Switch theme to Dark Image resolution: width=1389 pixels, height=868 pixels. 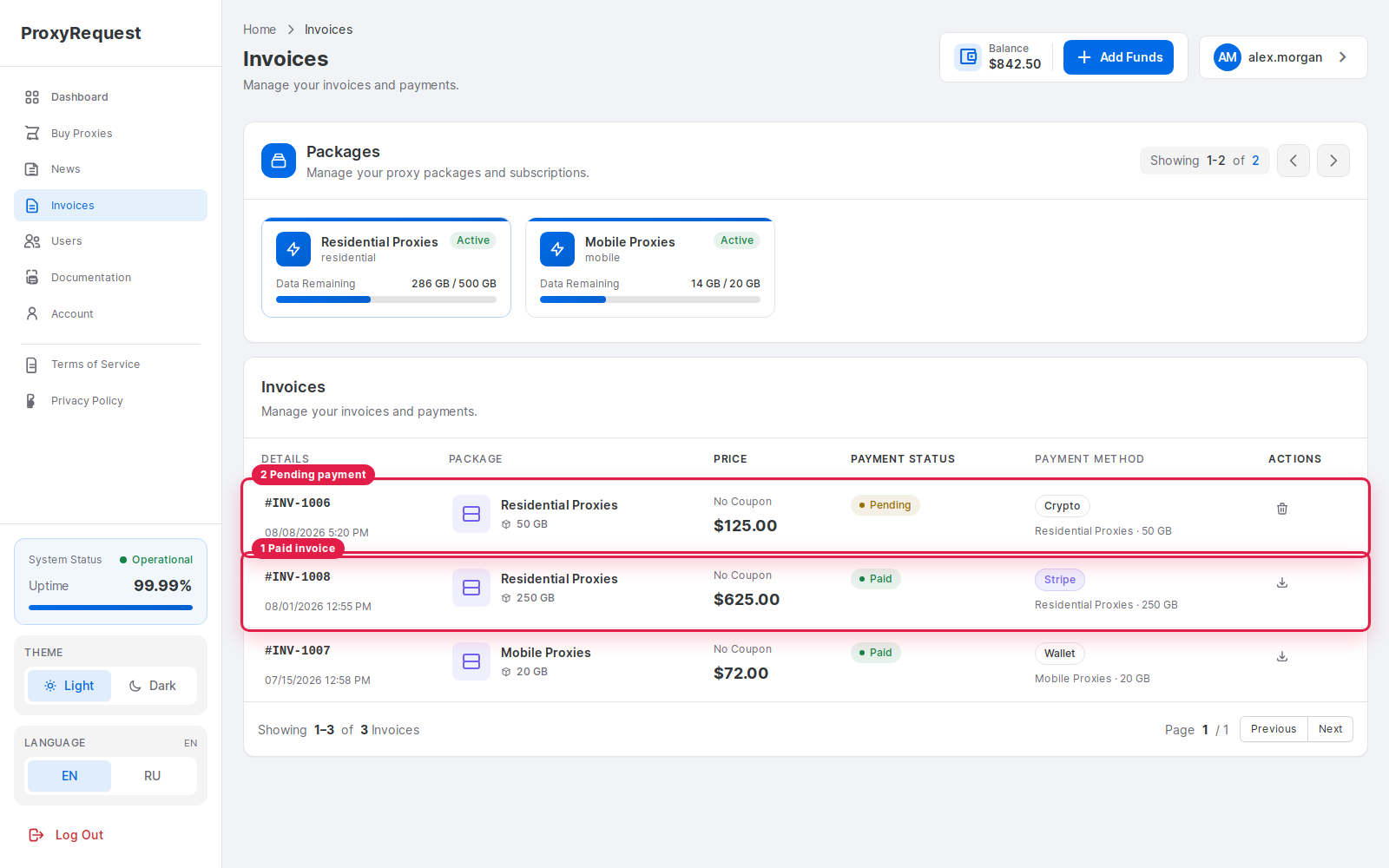tap(153, 686)
